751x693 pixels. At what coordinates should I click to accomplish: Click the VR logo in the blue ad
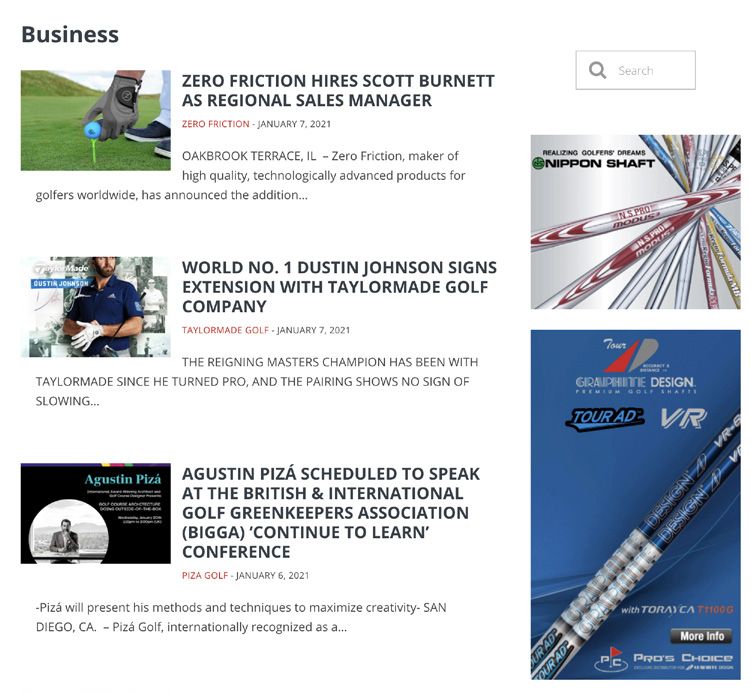click(683, 418)
